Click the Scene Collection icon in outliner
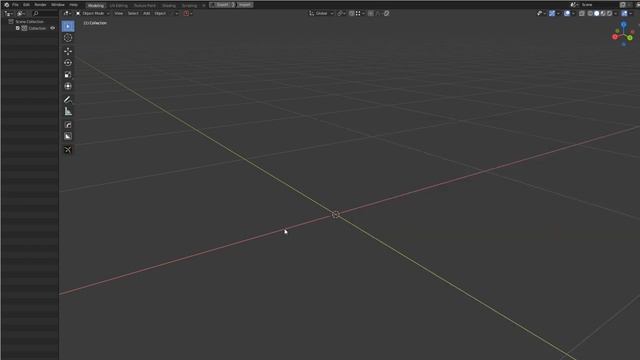 (x=11, y=21)
